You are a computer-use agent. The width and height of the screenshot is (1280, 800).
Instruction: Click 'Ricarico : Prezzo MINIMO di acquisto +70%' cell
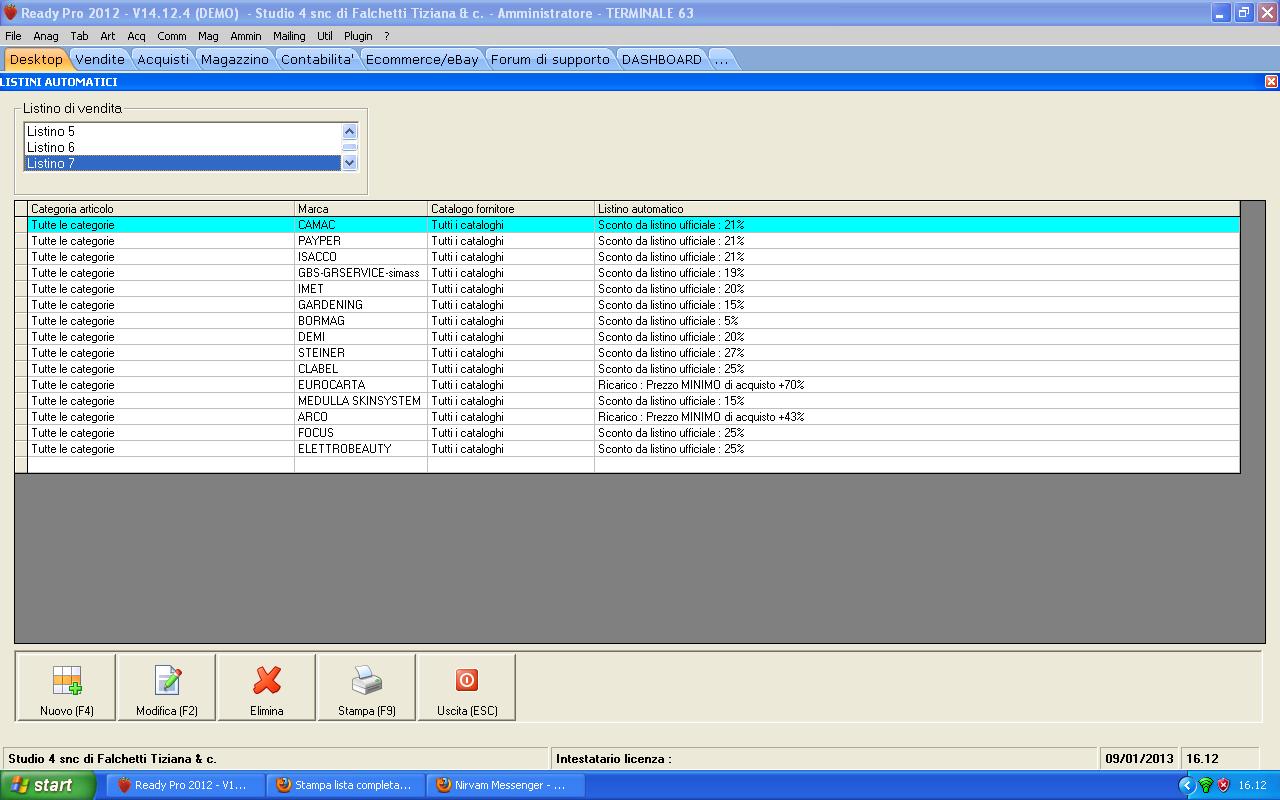[917, 385]
